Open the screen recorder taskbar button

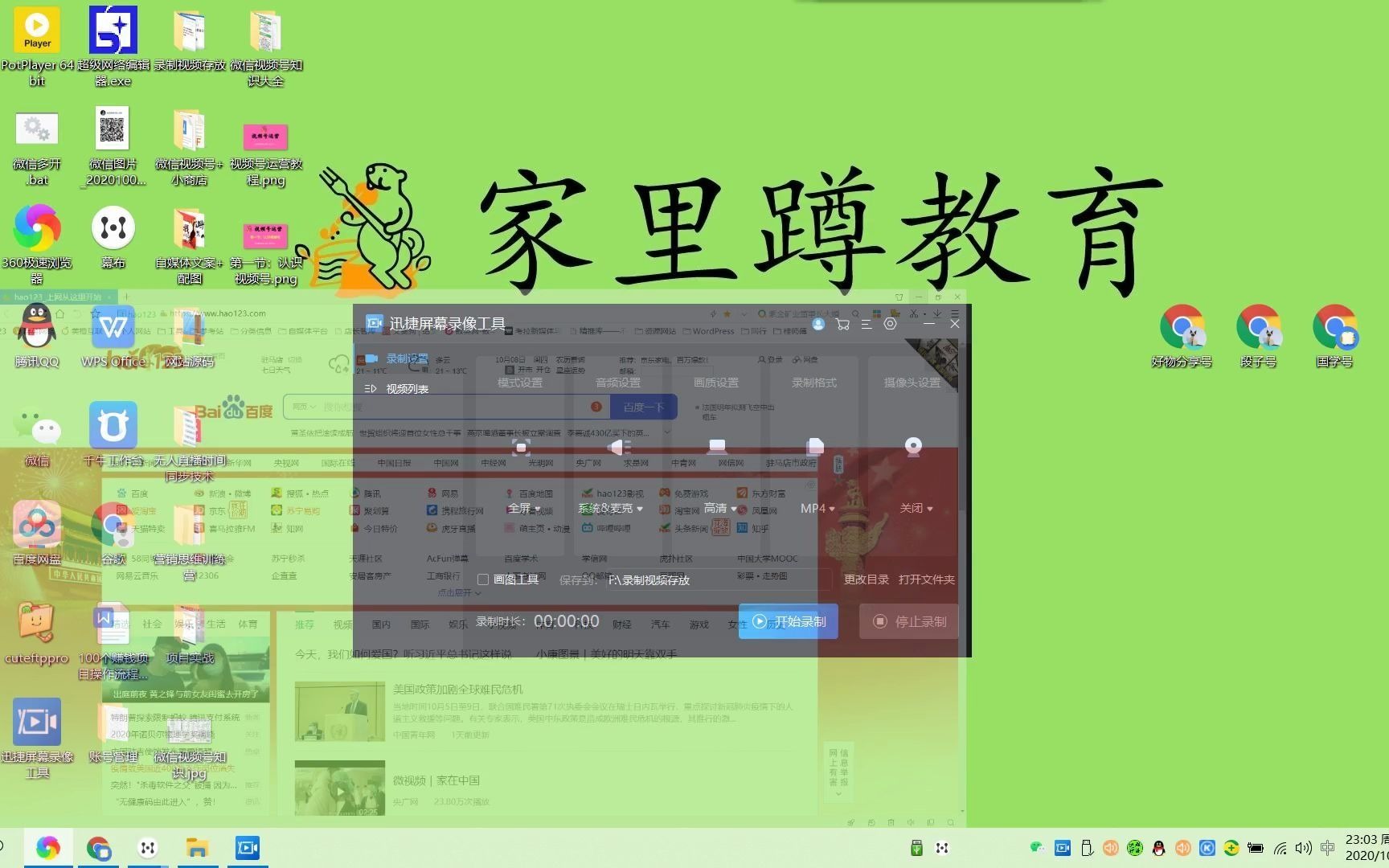(248, 848)
